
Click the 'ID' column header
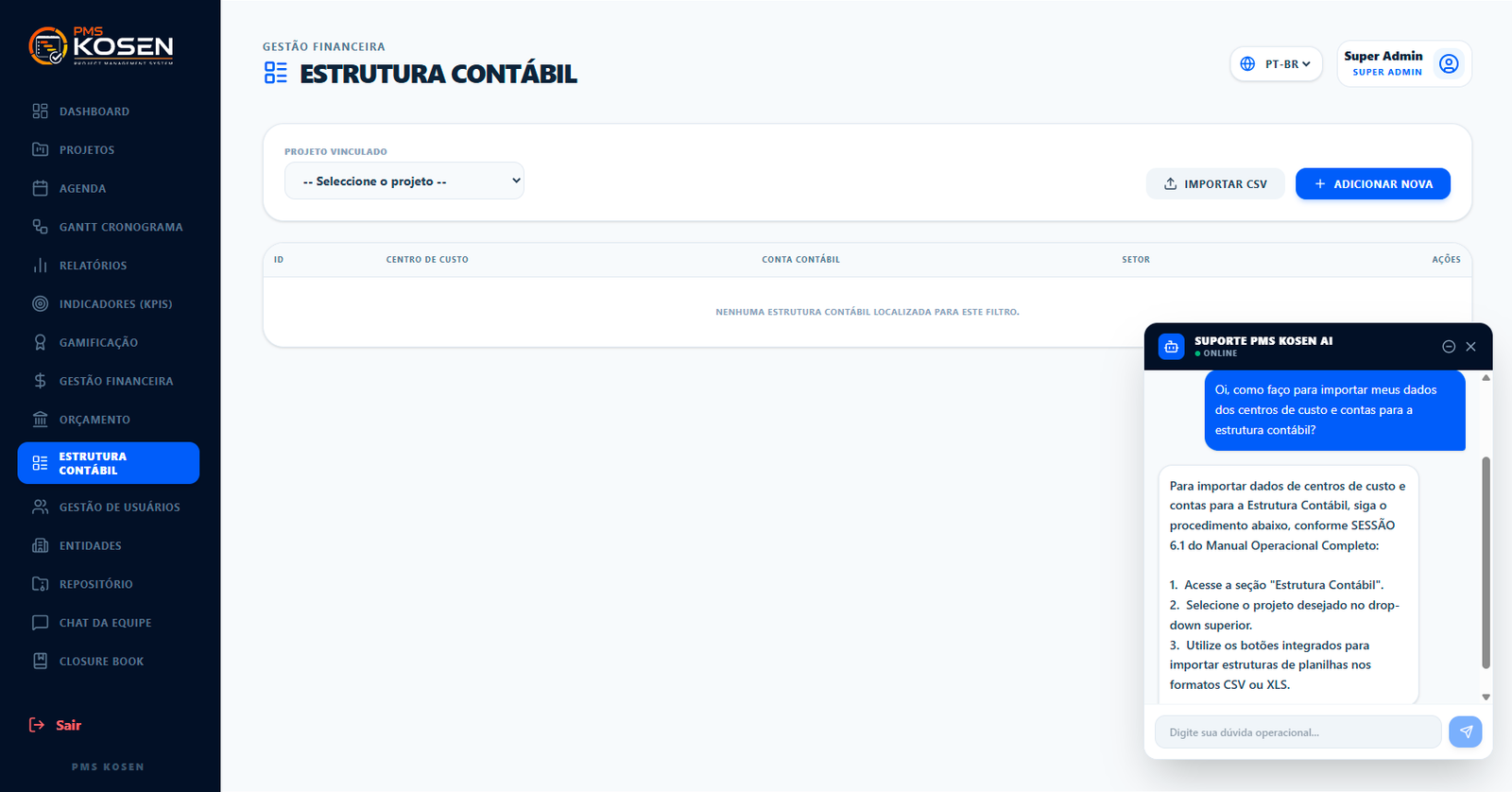coord(279,259)
